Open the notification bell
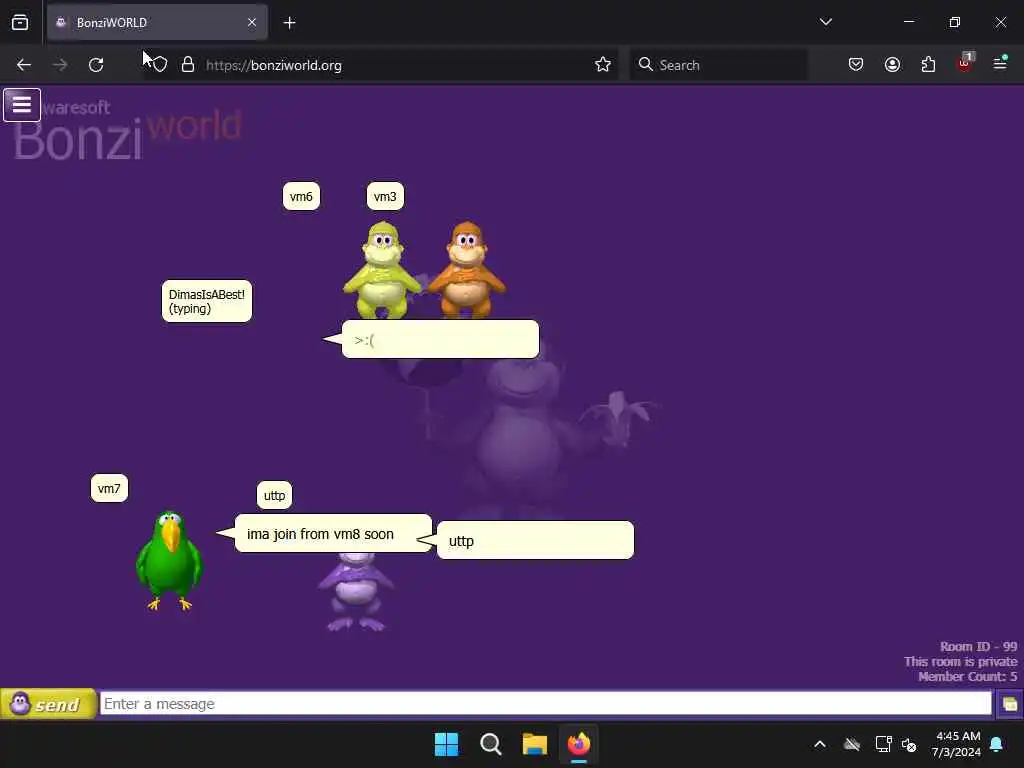The image size is (1024, 768). [x=997, y=744]
